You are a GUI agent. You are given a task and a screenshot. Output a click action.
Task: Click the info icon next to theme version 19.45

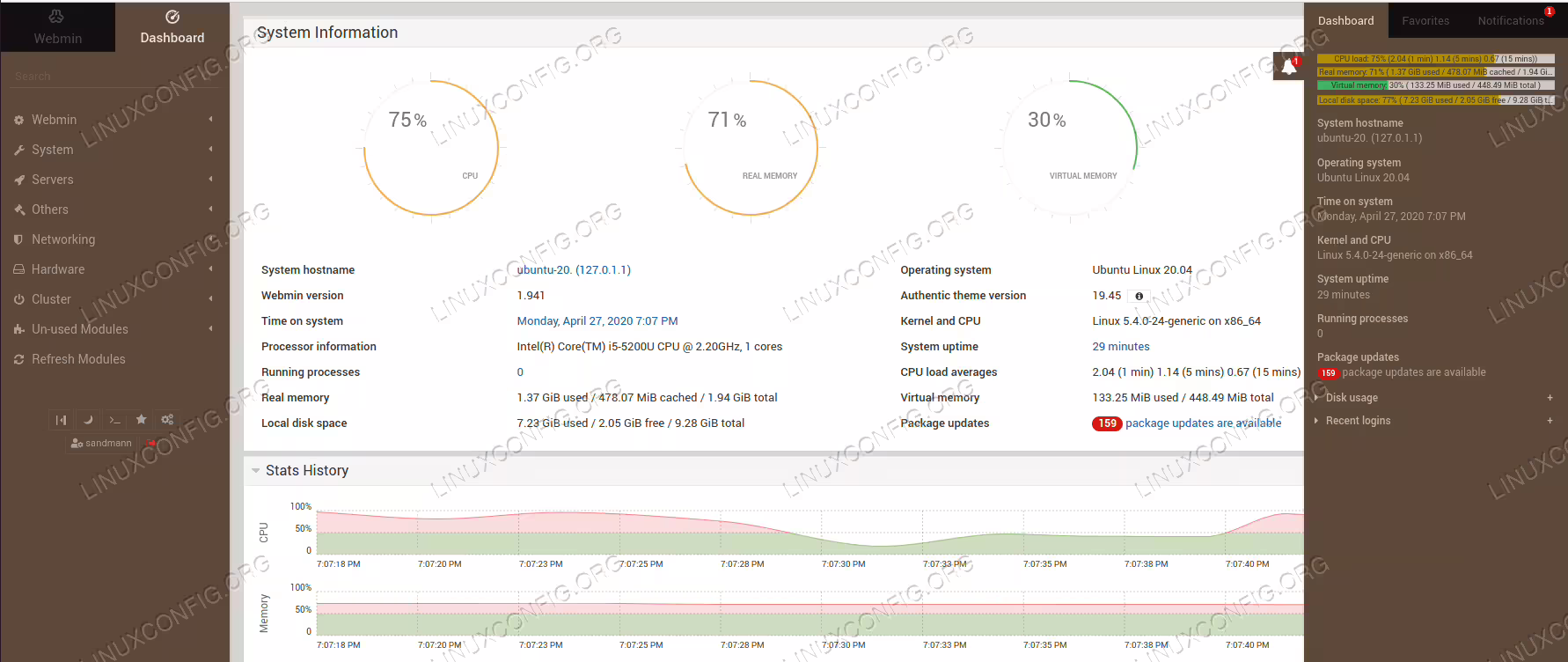(1139, 296)
